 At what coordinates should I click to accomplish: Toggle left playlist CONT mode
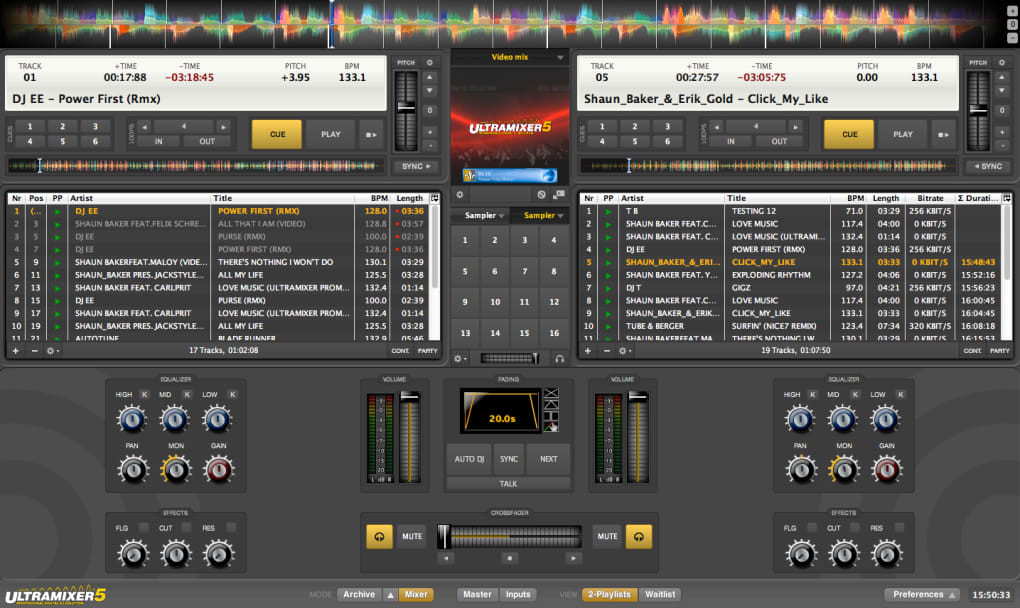(x=400, y=351)
